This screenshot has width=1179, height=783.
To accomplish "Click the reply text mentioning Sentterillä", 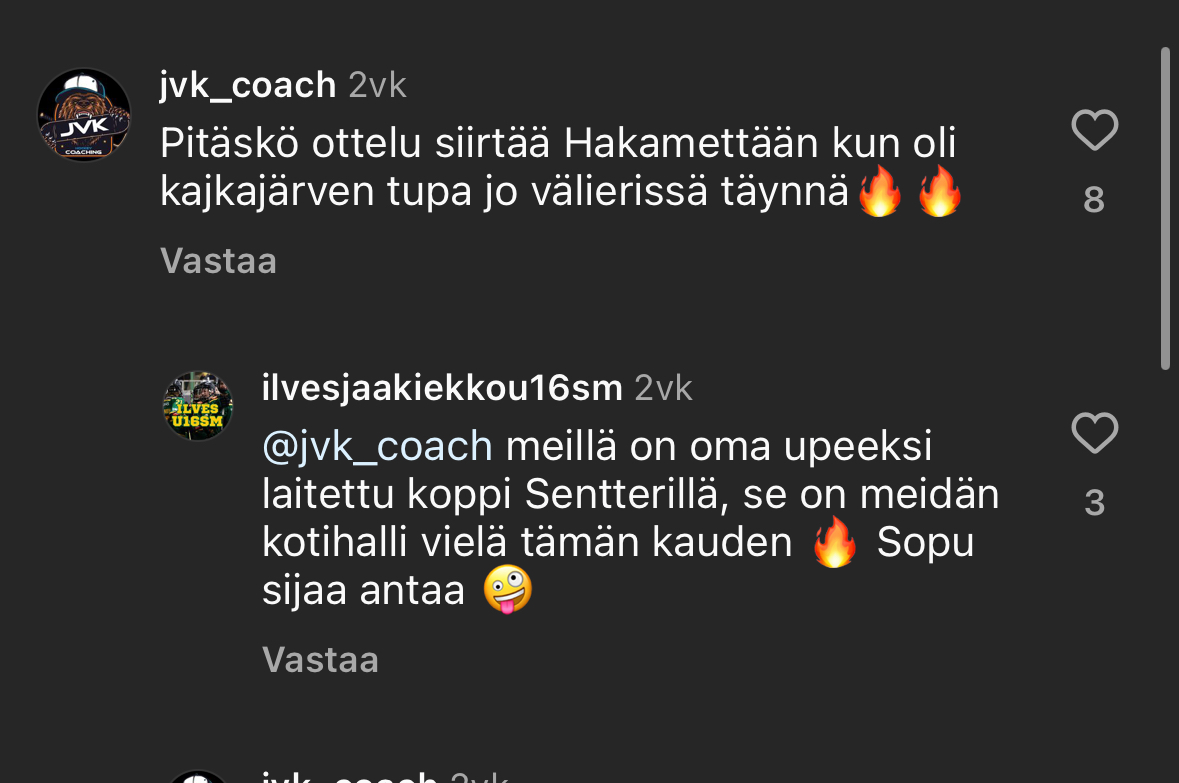I will [630, 495].
